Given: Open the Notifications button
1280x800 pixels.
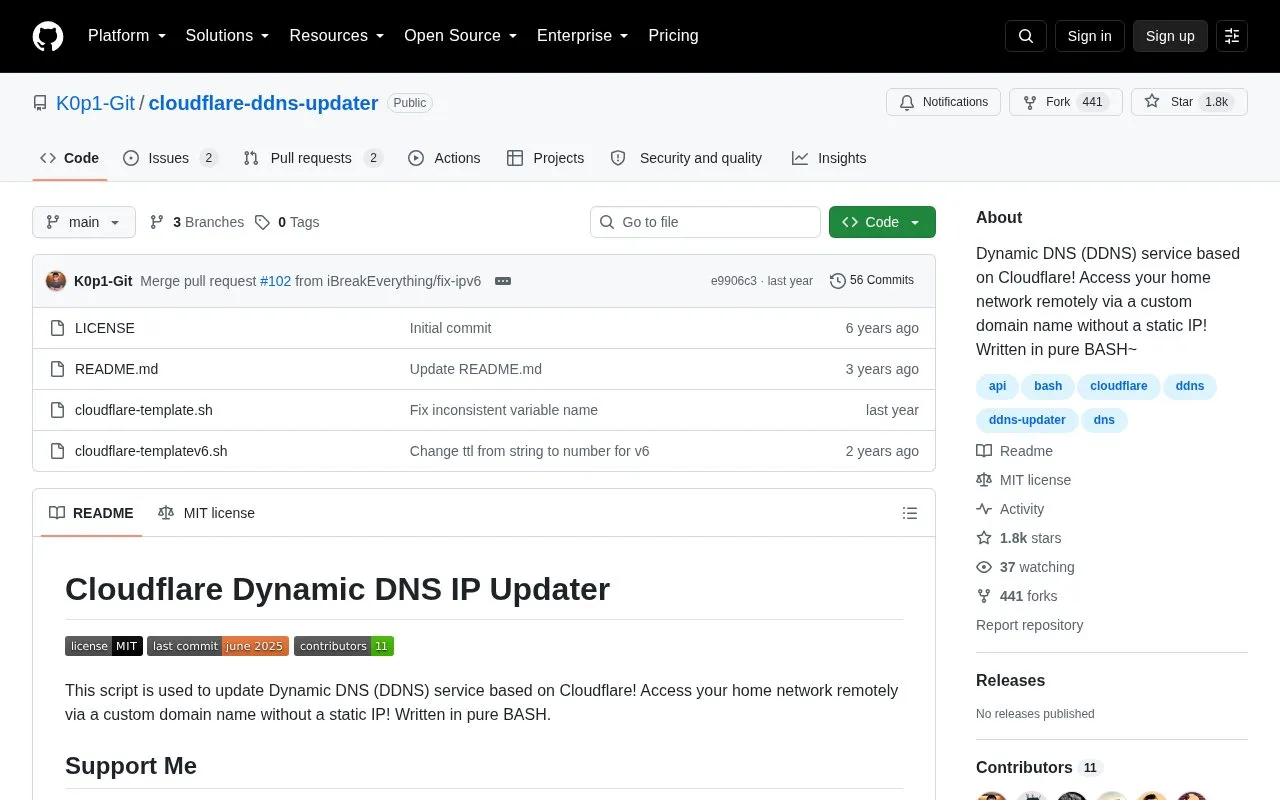Looking at the screenshot, I should [943, 102].
